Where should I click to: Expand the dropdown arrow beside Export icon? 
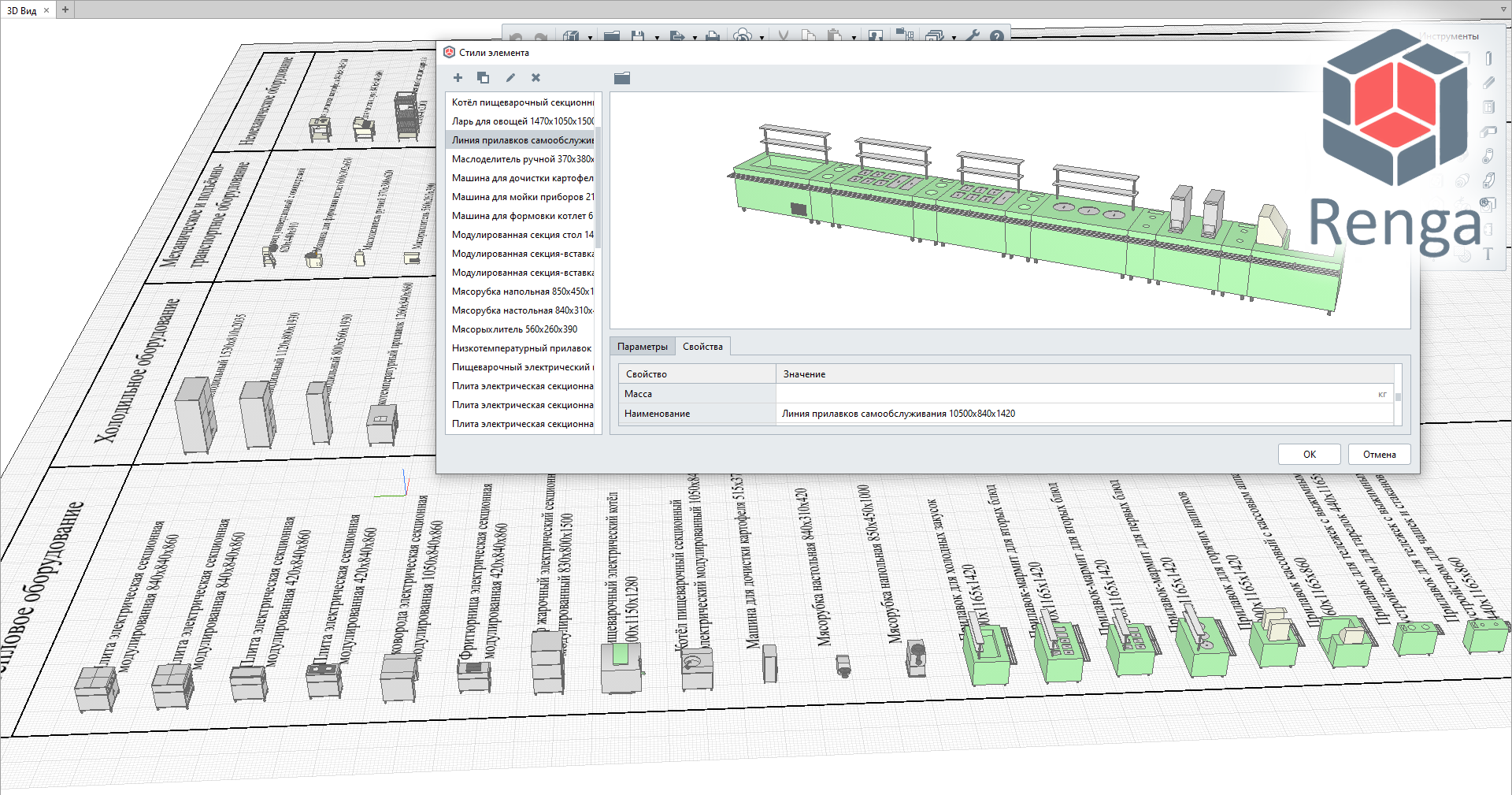point(695,37)
